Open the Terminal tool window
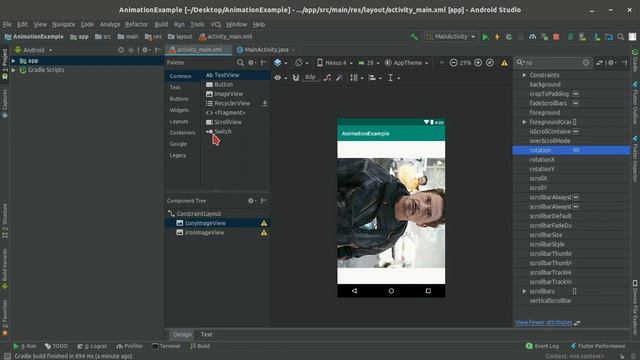Image resolution: width=640 pixels, height=360 pixels. click(x=166, y=346)
